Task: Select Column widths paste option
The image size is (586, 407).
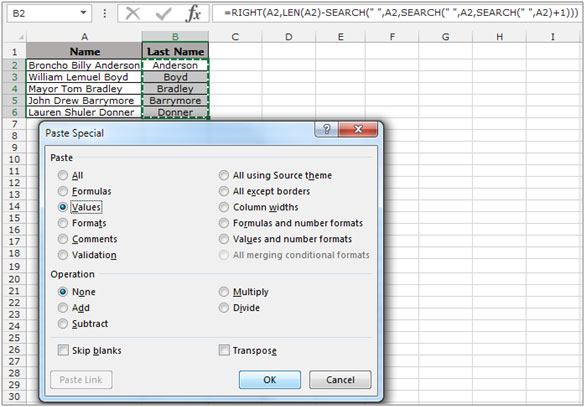Action: (223, 207)
